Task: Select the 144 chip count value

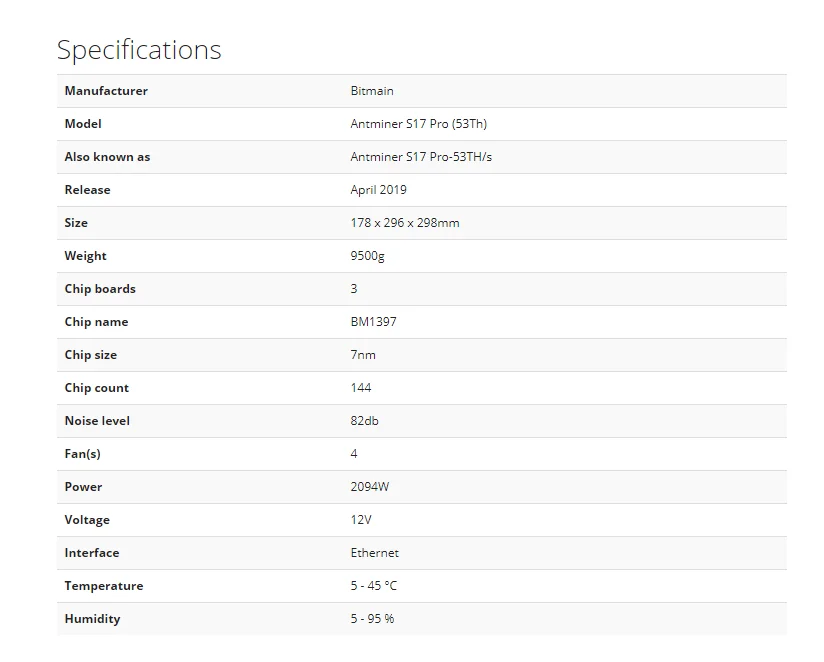Action: point(361,388)
